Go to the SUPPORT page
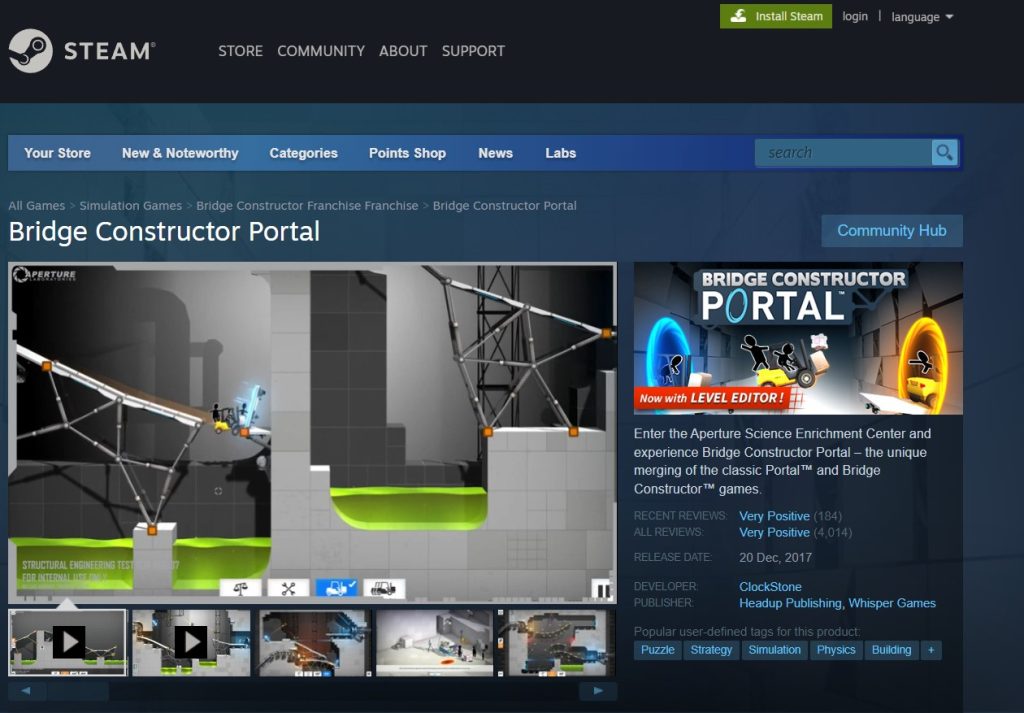The width and height of the screenshot is (1024, 713). click(473, 51)
